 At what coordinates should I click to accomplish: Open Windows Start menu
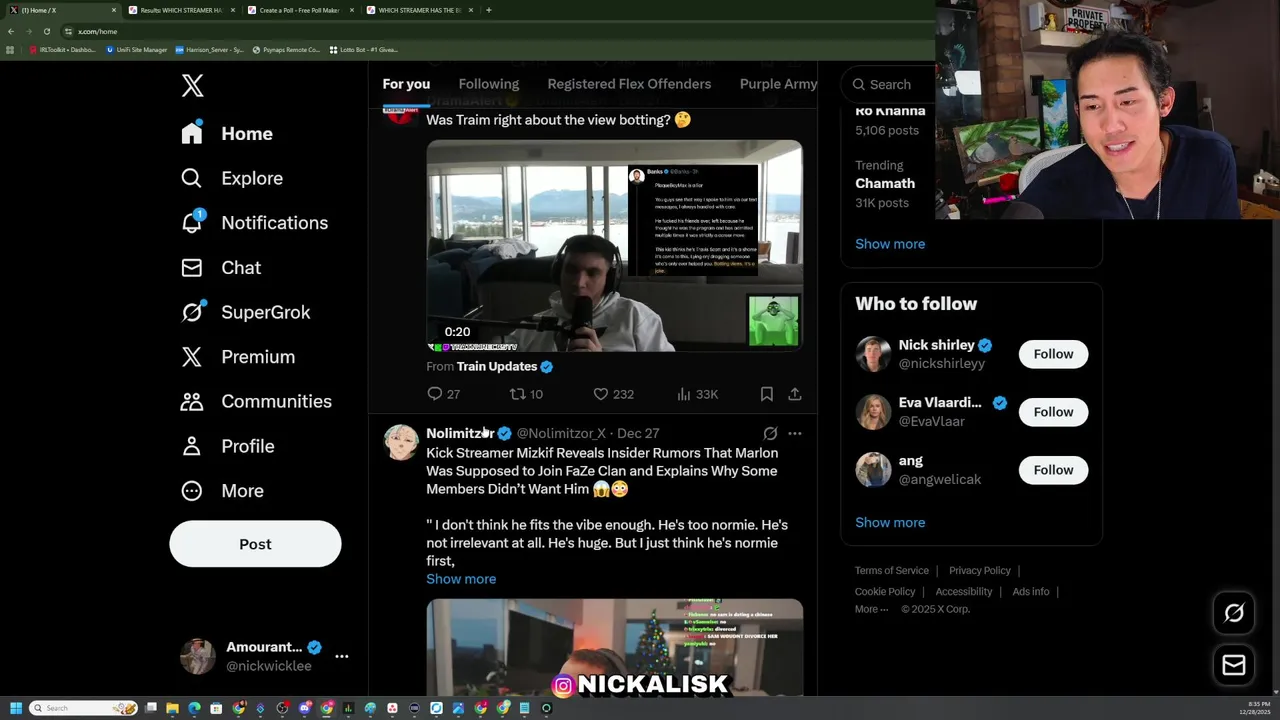tap(15, 708)
